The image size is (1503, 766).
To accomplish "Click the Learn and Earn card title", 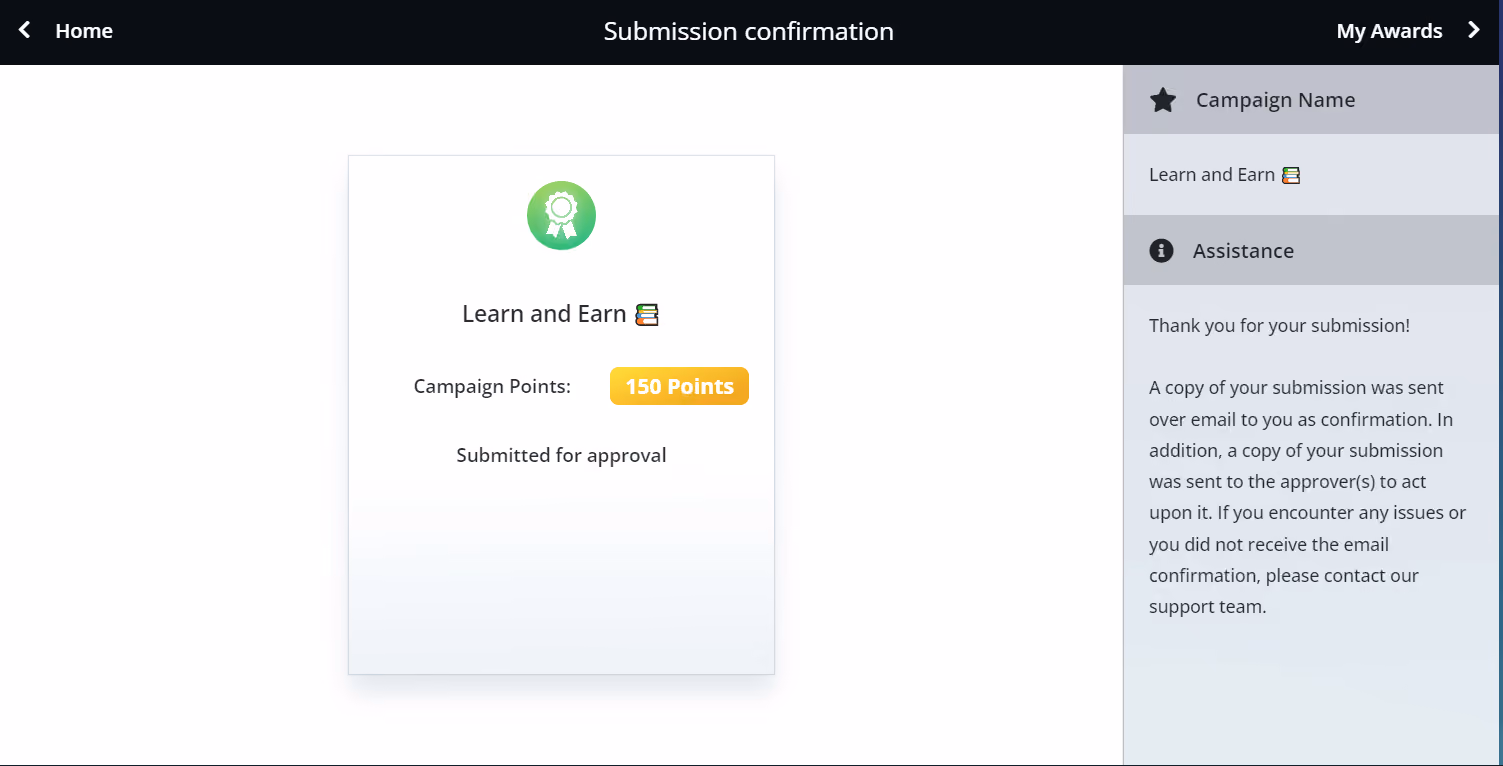I will [x=544, y=314].
